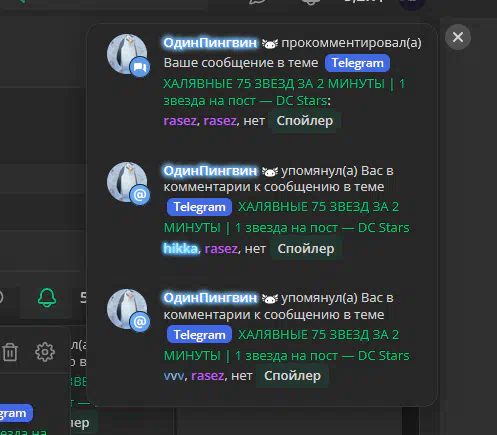The width and height of the screenshot is (497, 435).
Task: Click the Telegram tag in the first notification
Action: pos(357,63)
